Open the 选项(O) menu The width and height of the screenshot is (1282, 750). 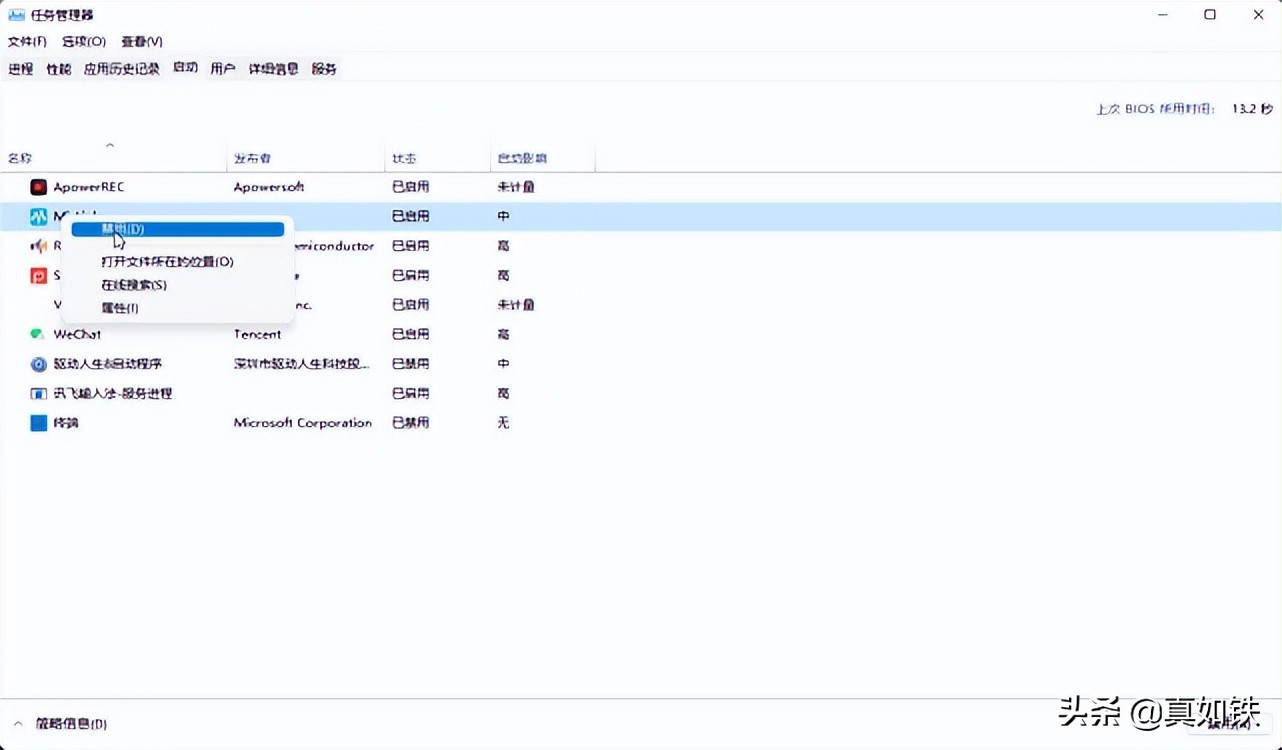84,42
